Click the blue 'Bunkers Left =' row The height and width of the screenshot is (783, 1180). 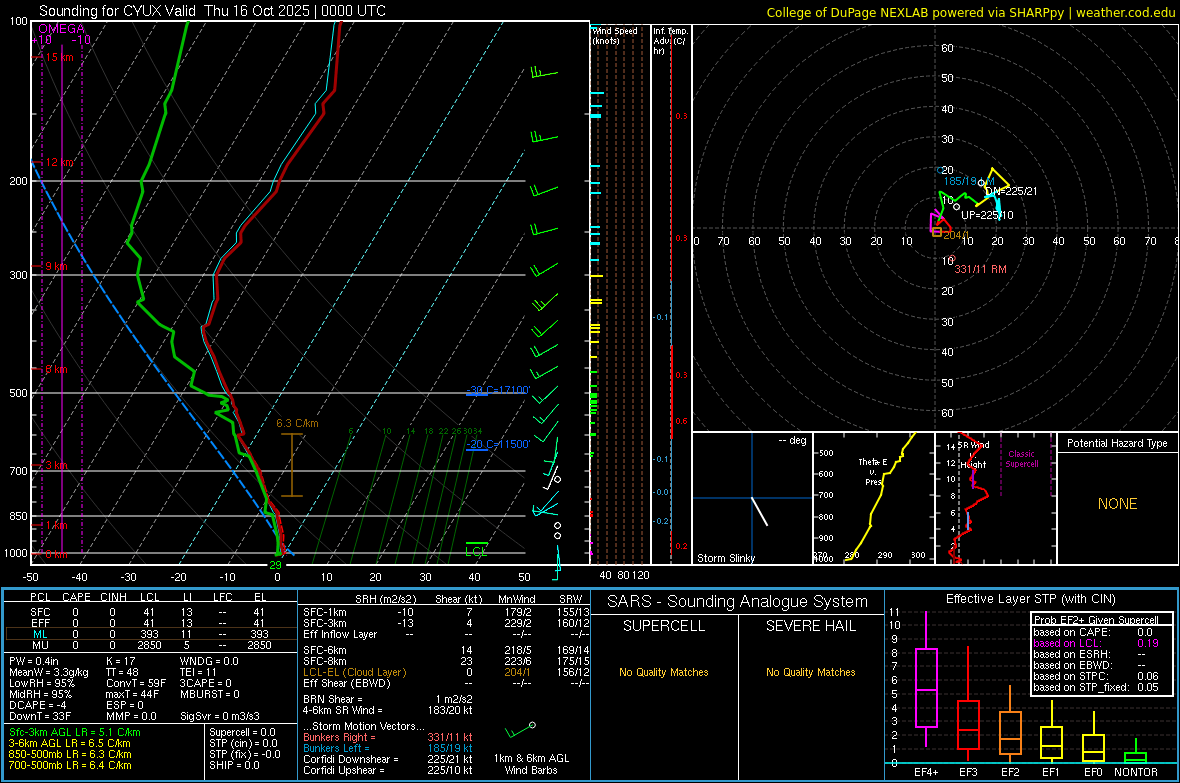click(x=388, y=748)
